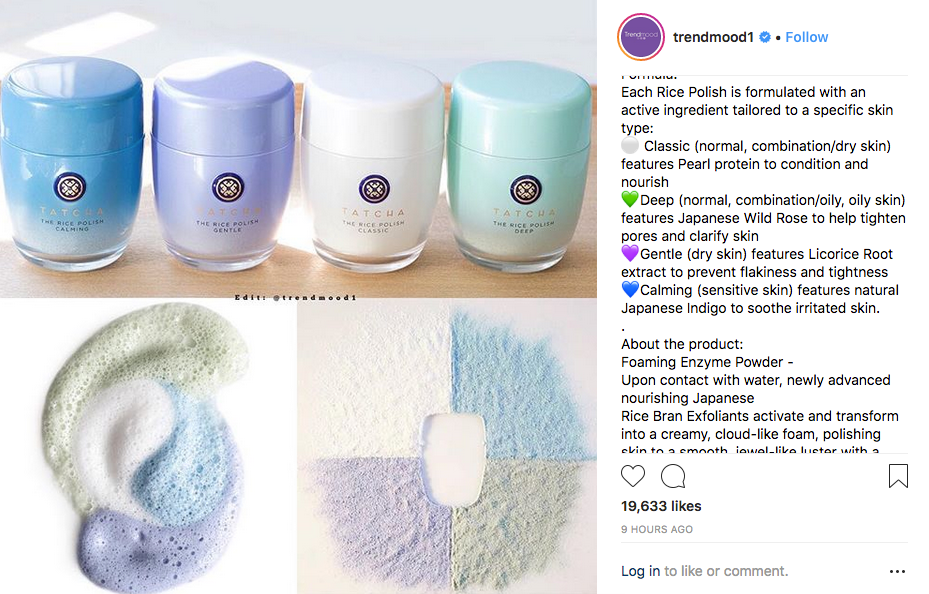Click the blue heart emoji before Calming
Image resolution: width=929 pixels, height=594 pixels.
pos(630,290)
